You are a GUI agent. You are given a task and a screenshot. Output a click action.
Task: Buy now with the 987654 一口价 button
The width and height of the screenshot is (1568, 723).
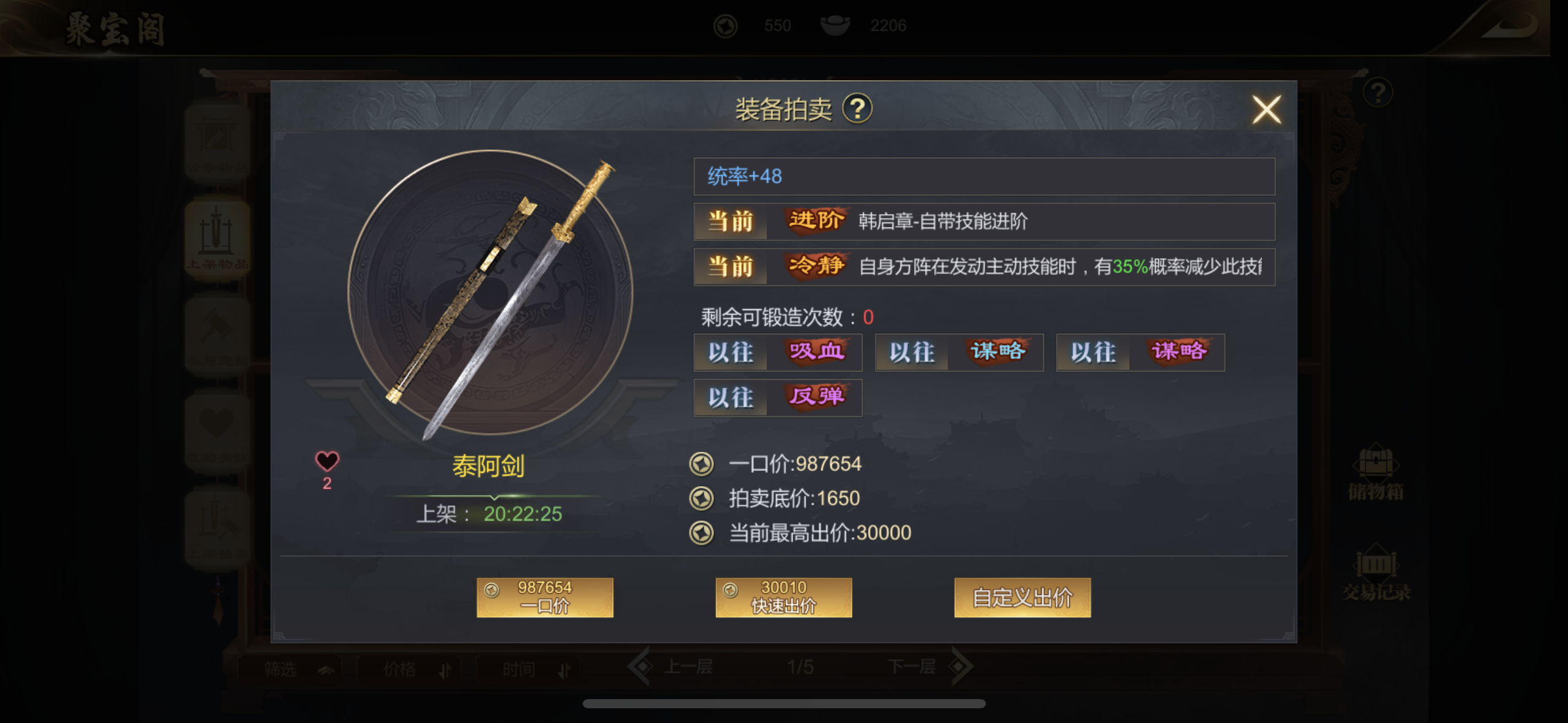(545, 597)
